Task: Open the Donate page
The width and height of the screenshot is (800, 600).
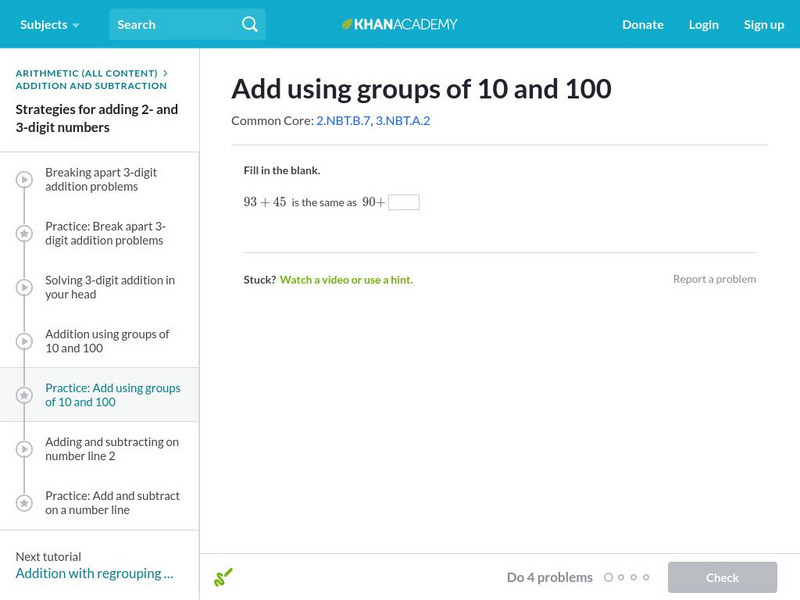Action: click(642, 24)
